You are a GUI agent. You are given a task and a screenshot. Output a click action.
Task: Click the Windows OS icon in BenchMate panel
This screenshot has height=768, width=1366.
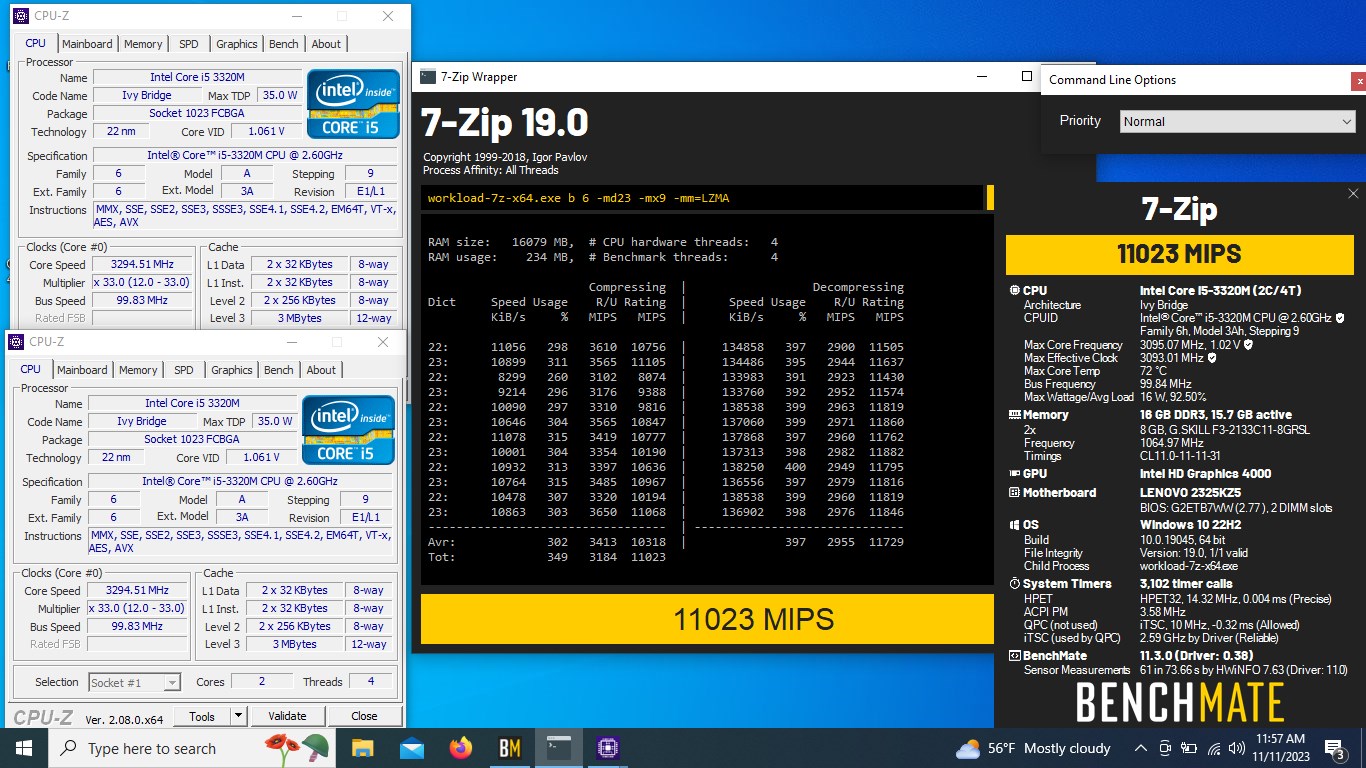pyautogui.click(x=1014, y=525)
